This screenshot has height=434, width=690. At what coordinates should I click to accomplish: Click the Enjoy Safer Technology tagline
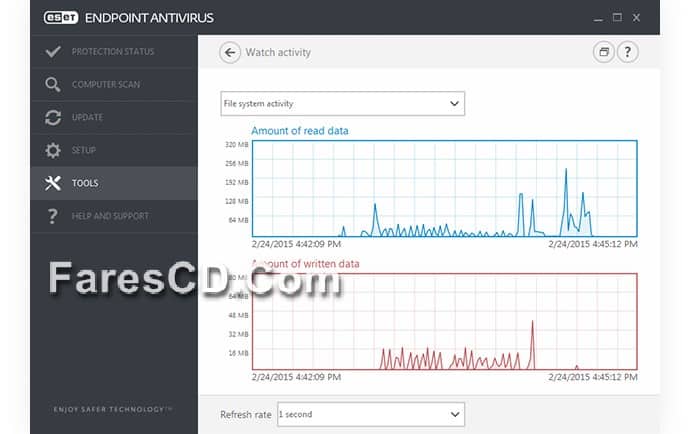(x=113, y=409)
